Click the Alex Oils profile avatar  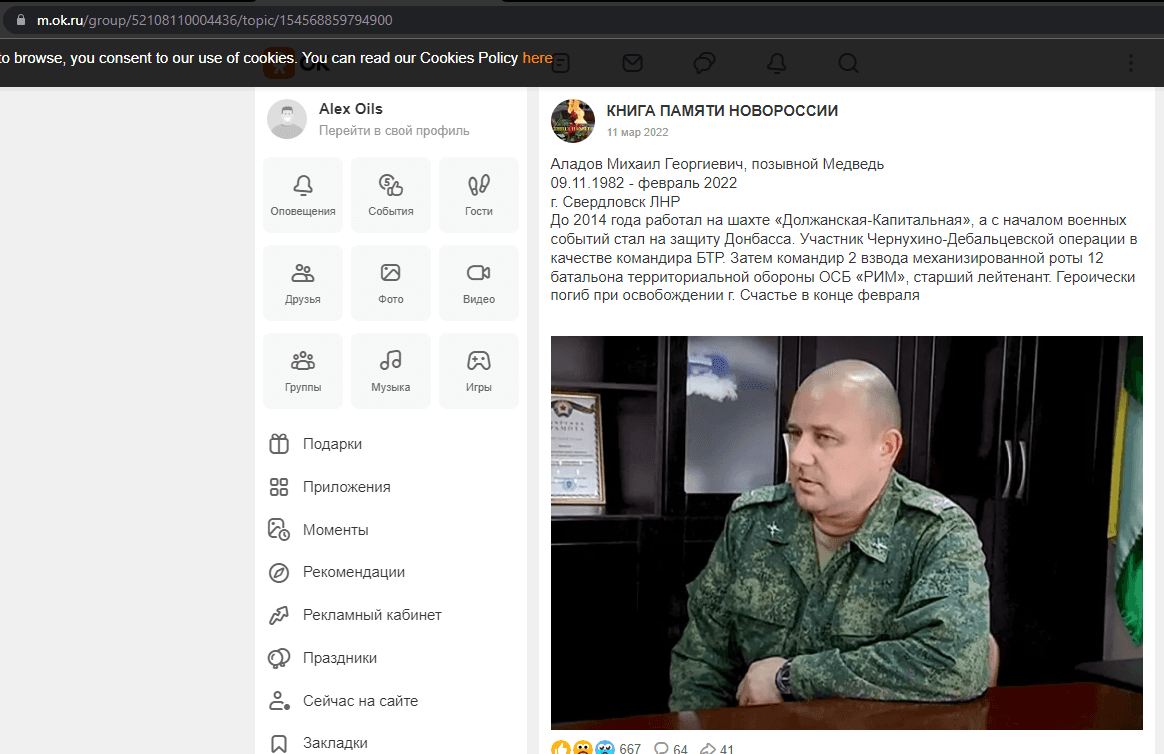click(287, 119)
